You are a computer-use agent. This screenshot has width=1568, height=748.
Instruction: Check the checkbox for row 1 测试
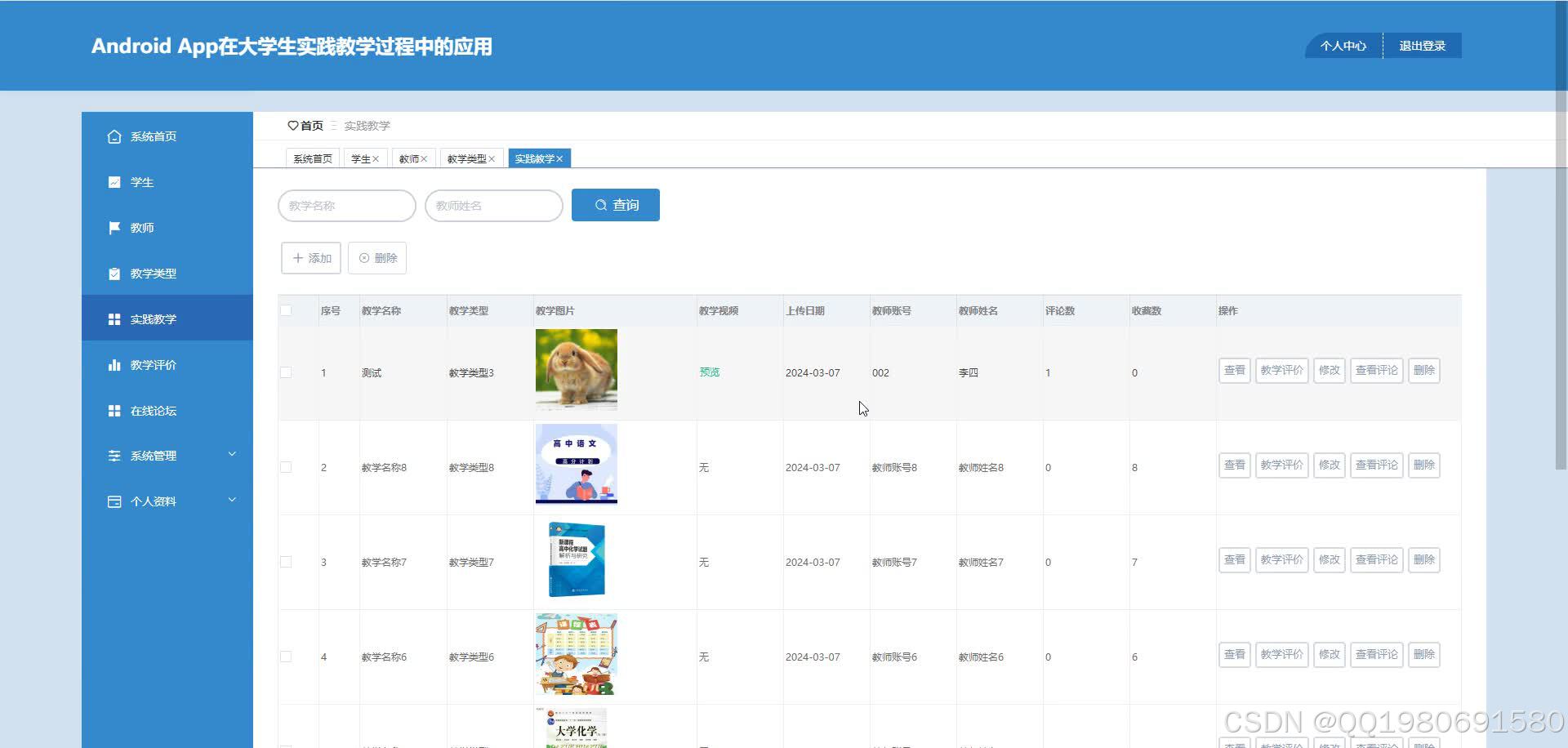(x=286, y=372)
